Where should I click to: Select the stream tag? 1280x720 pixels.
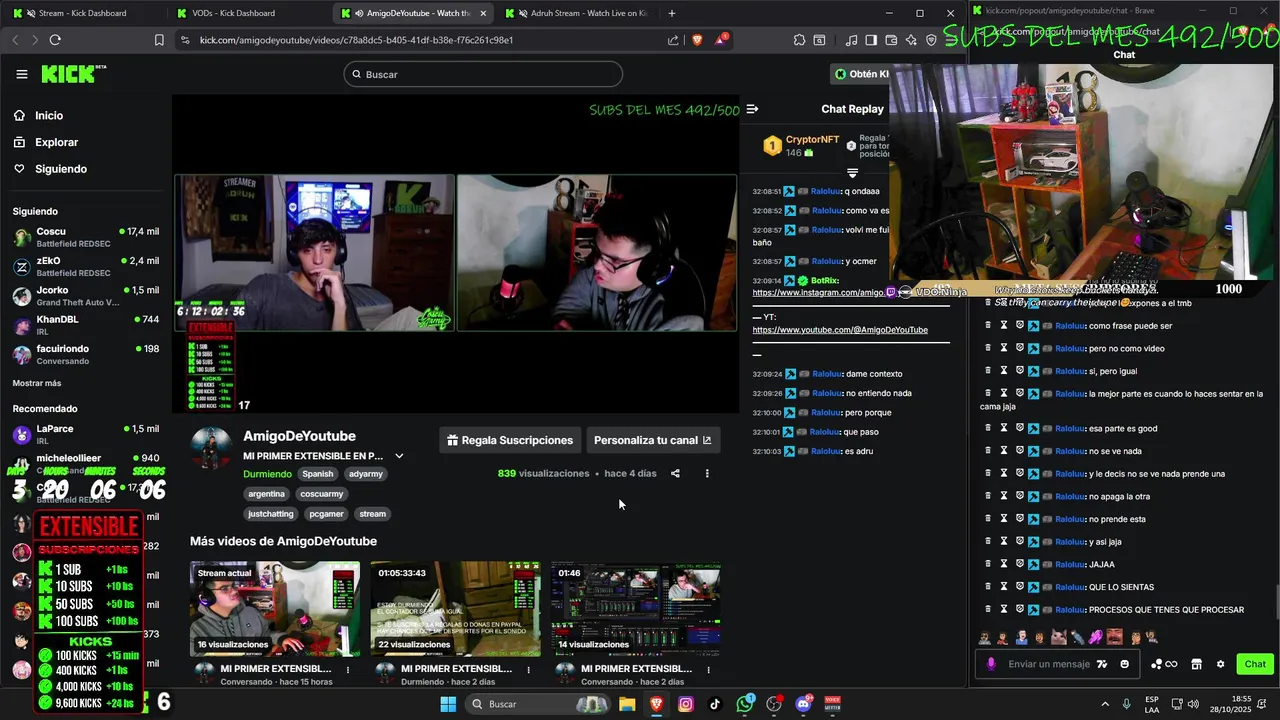pyautogui.click(x=373, y=514)
